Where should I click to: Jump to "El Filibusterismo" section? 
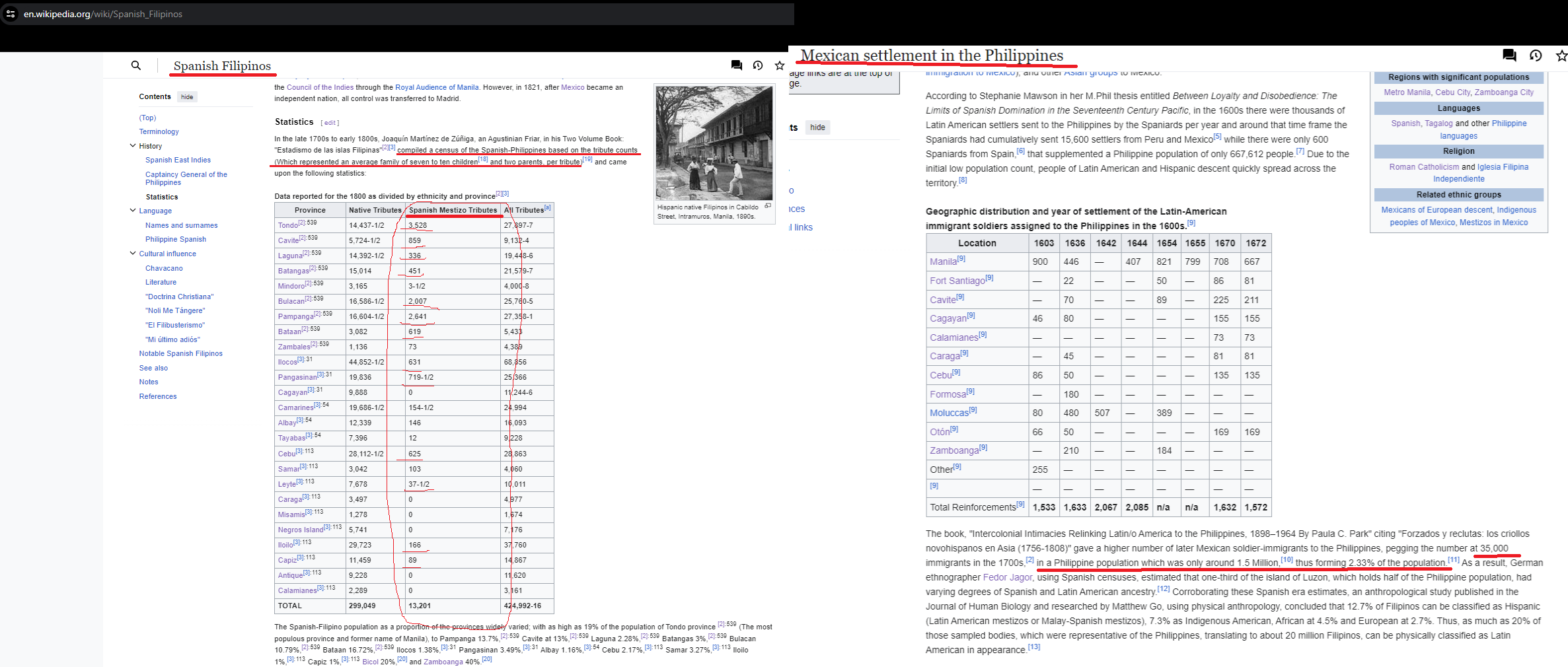(175, 325)
